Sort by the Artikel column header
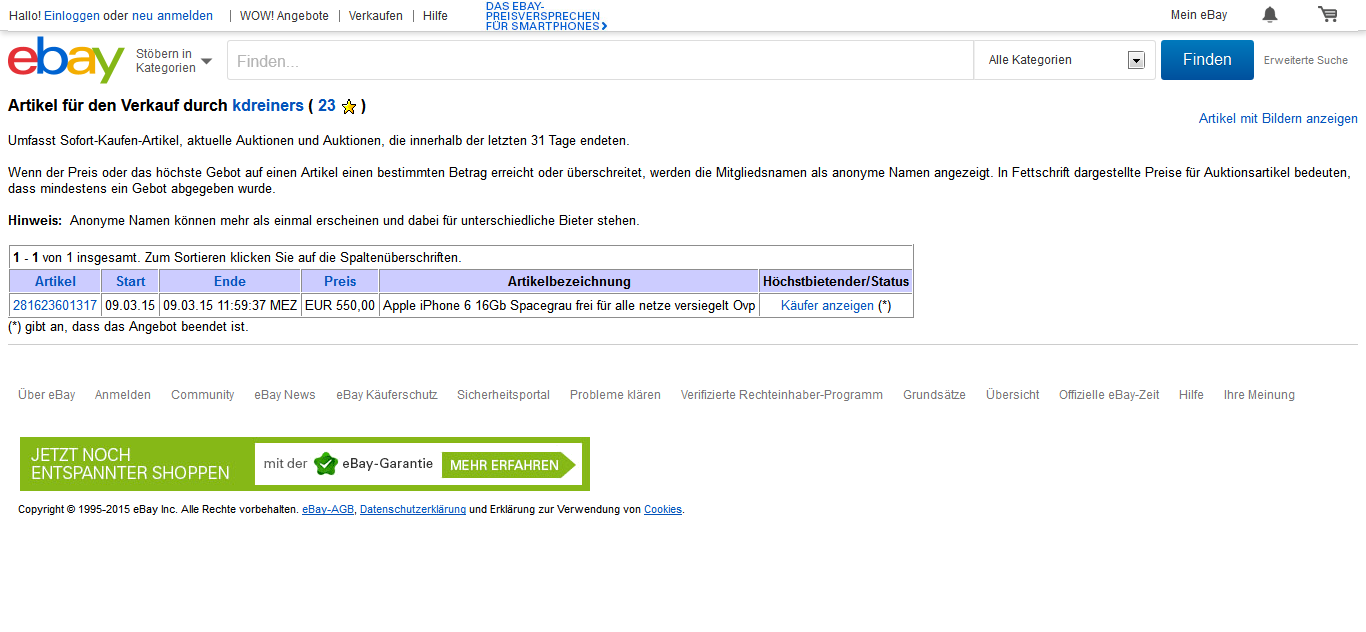 [55, 281]
